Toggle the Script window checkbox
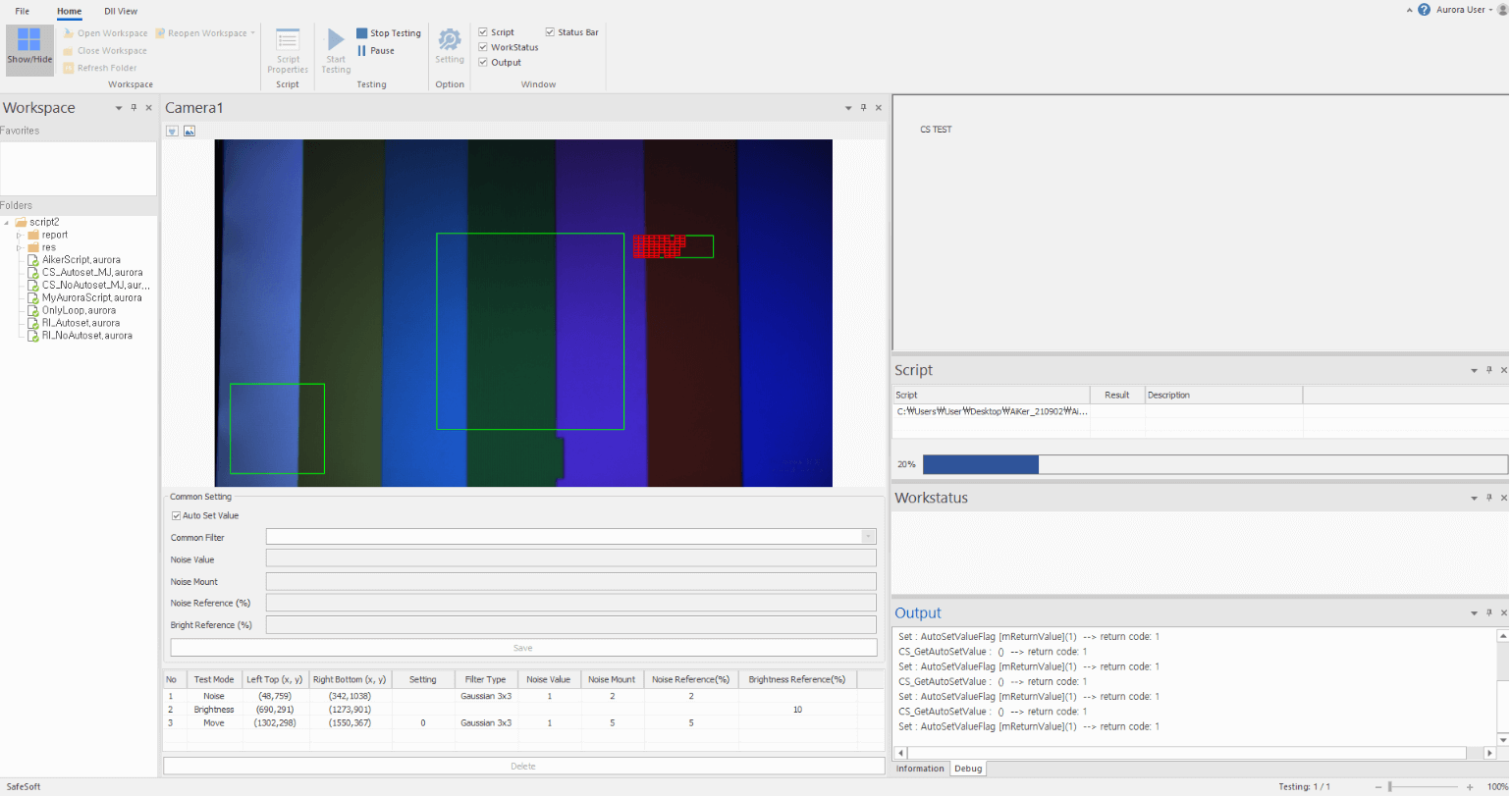Image resolution: width=1512 pixels, height=797 pixels. coord(483,32)
